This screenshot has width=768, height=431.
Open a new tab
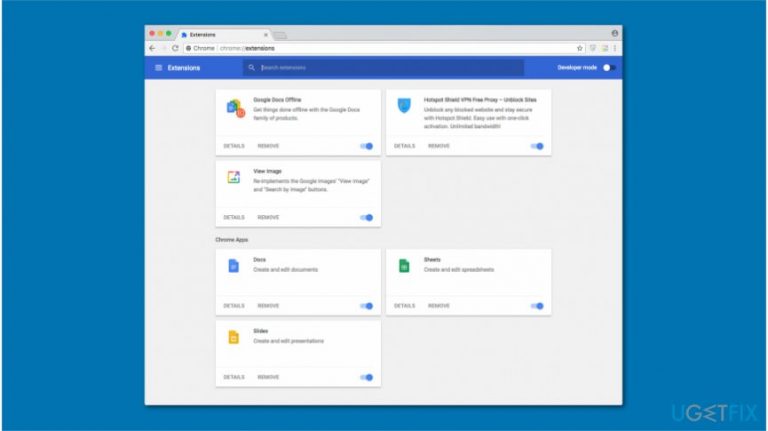coord(280,35)
